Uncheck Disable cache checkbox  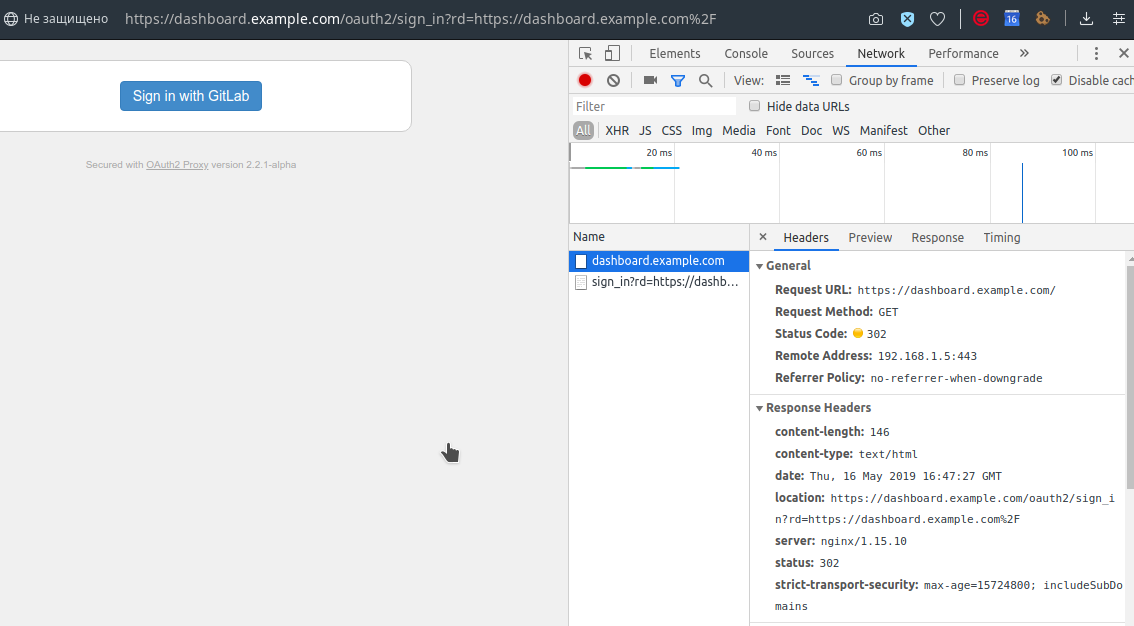pos(1057,80)
